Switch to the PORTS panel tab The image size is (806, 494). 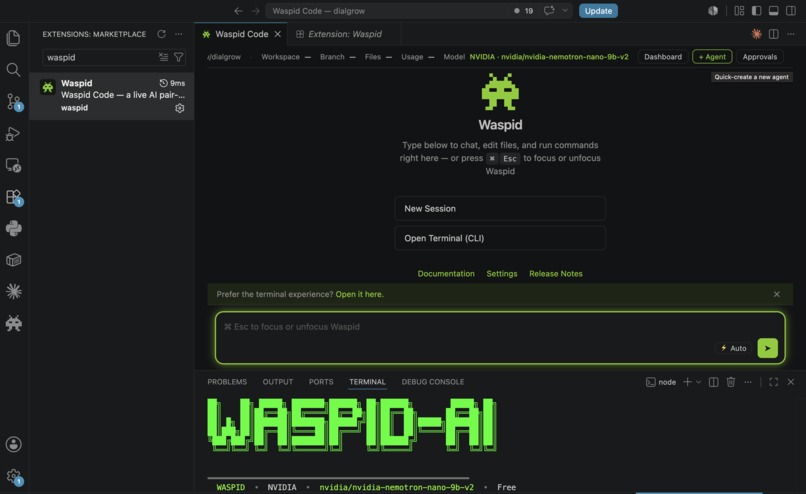(x=321, y=382)
